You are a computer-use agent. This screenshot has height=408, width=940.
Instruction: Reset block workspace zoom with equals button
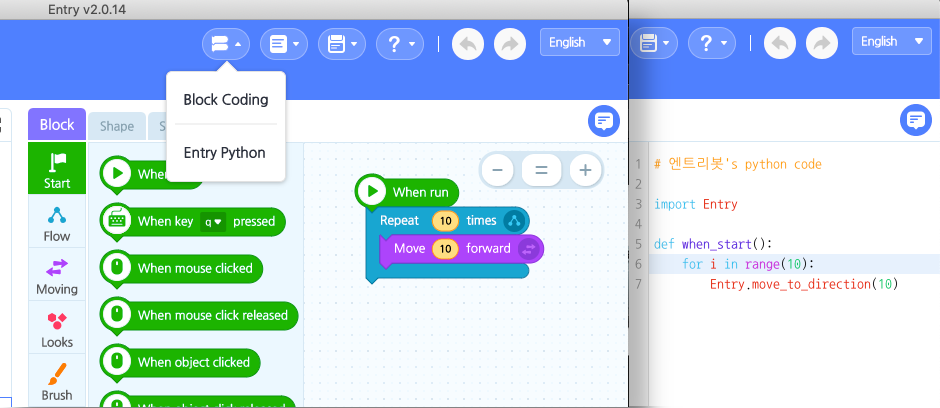(541, 170)
